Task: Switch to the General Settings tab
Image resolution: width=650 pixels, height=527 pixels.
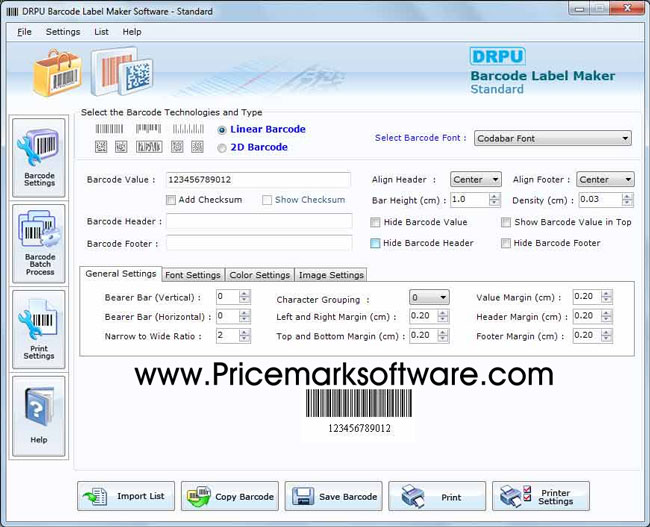Action: (x=121, y=274)
